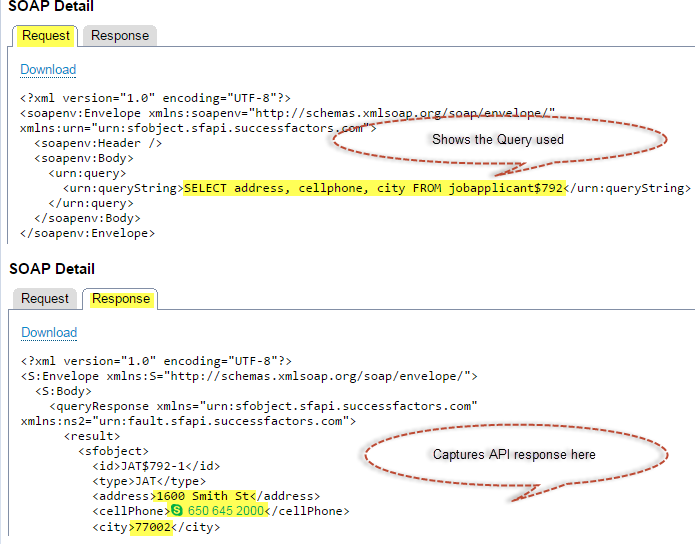695x544 pixels.
Task: Click the phone number 650 645 2000
Action: [226, 511]
